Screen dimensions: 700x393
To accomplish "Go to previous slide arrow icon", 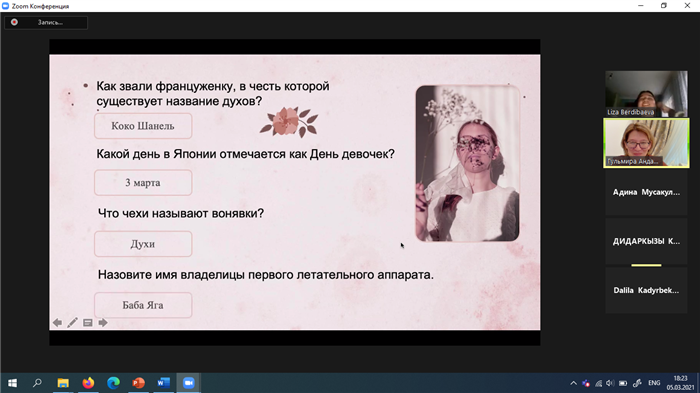I will pos(57,322).
